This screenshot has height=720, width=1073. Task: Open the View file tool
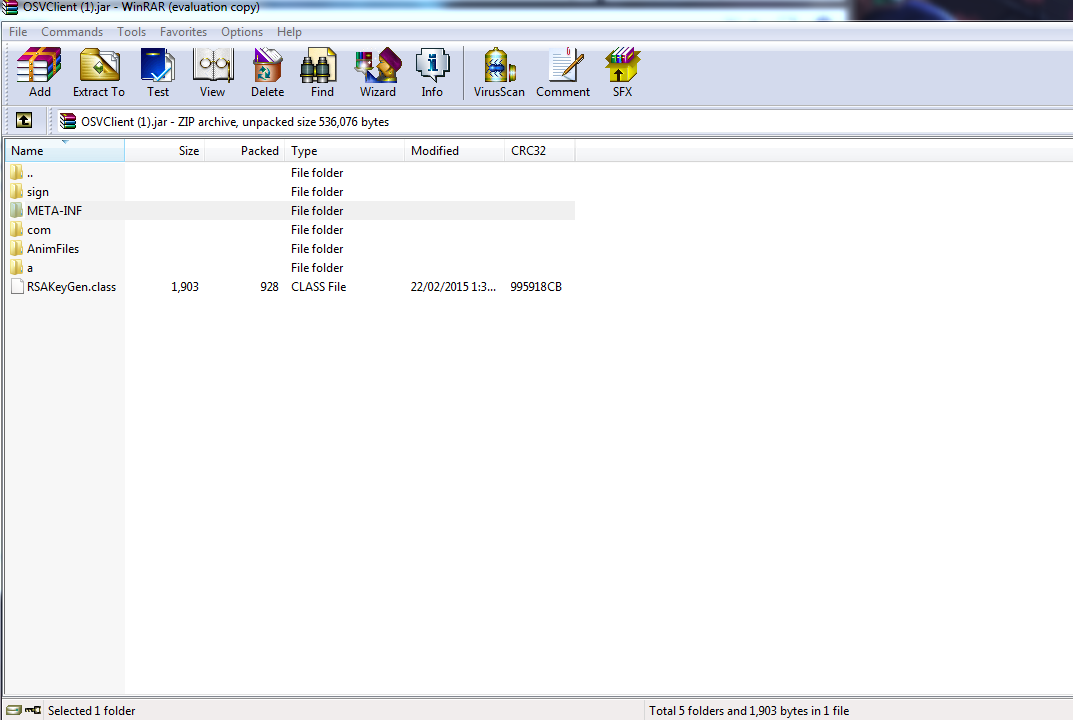point(213,65)
